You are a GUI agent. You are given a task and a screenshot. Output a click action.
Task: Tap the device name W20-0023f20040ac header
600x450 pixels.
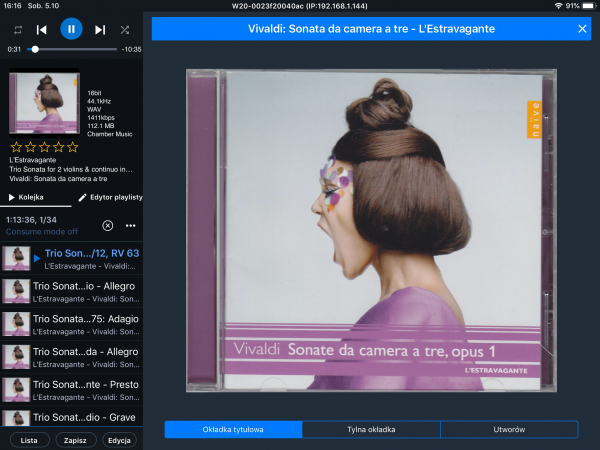[x=300, y=6]
